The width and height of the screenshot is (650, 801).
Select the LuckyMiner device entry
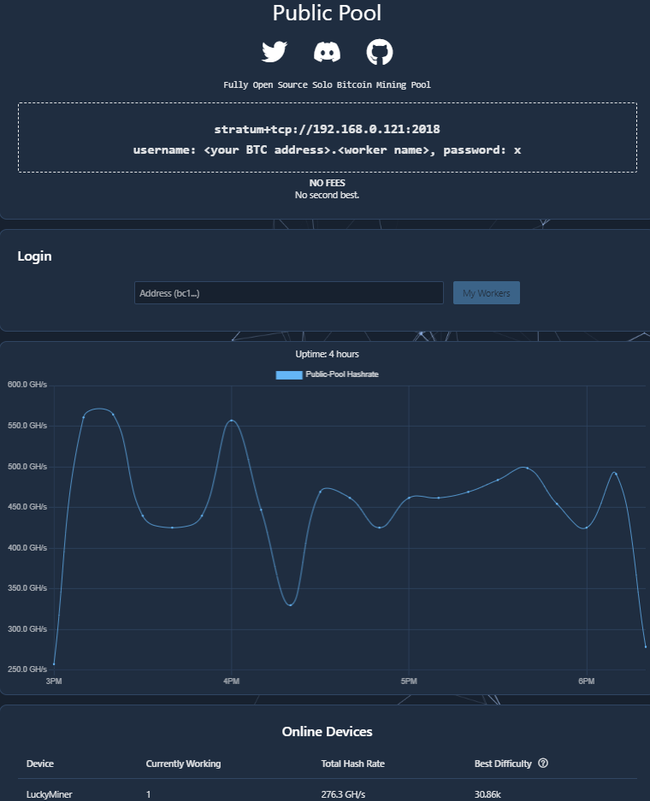(x=49, y=794)
